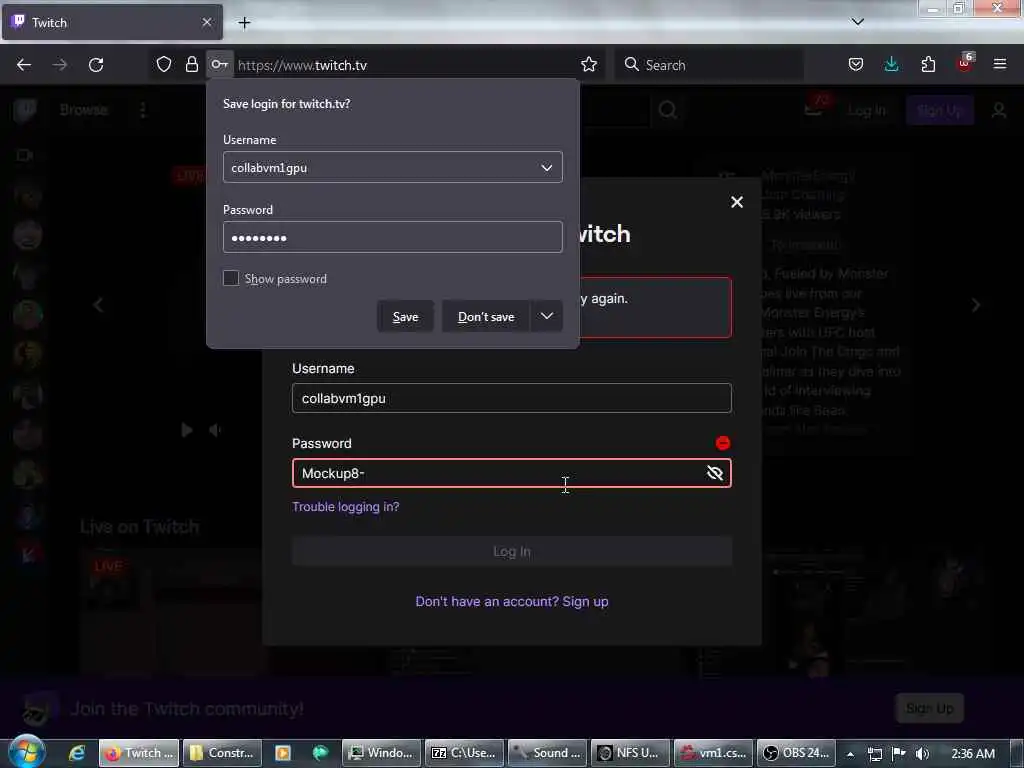
Task: Click the Twitch Browse nav link
Action: tap(84, 110)
